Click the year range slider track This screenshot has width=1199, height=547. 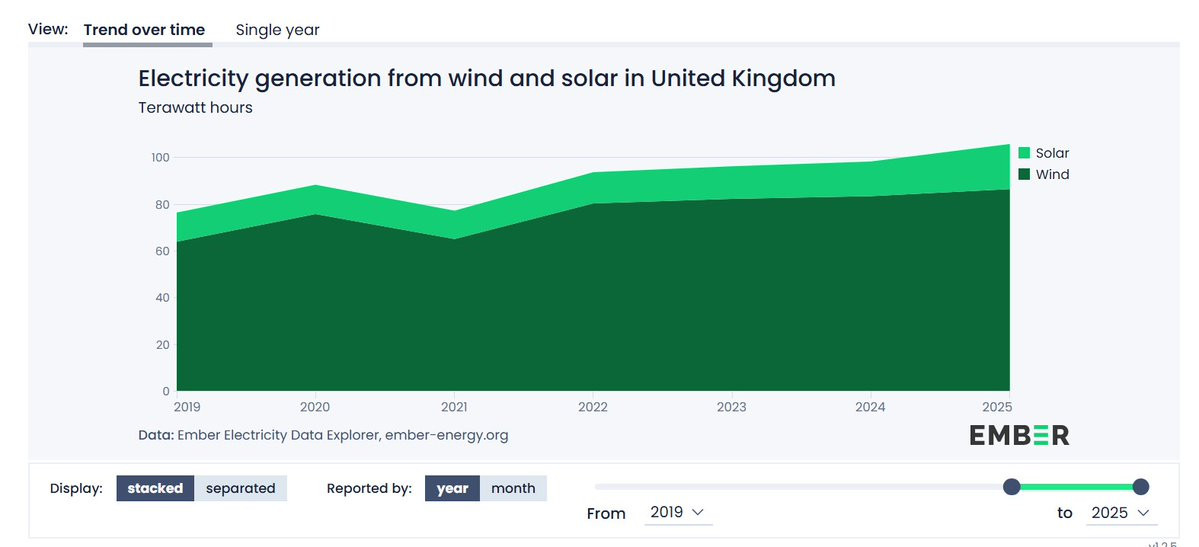coord(800,486)
